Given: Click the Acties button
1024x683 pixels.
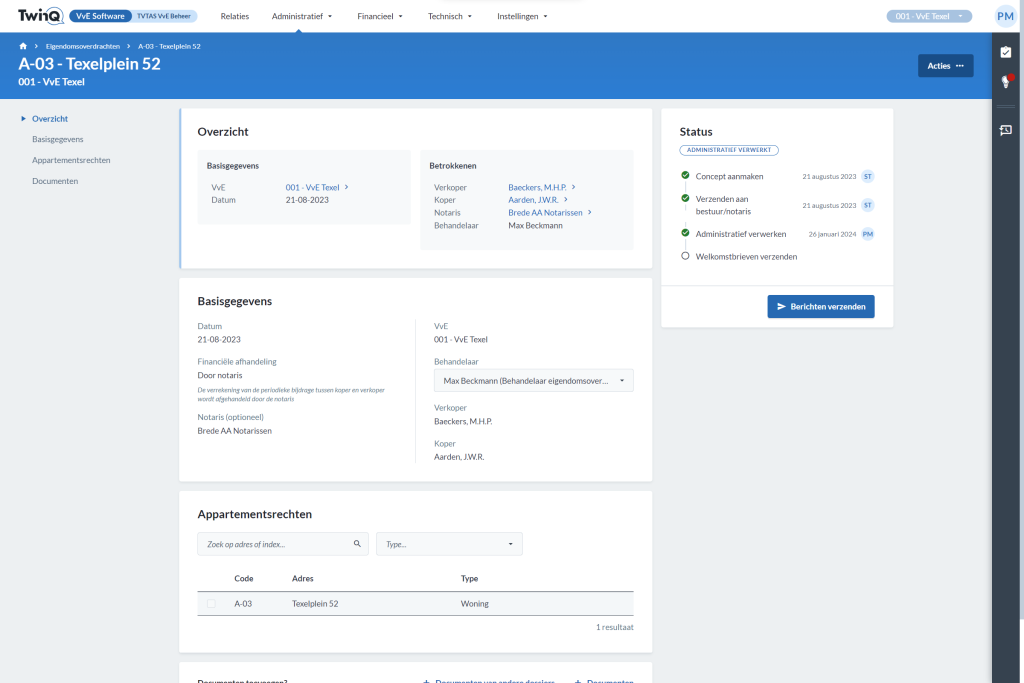Looking at the screenshot, I should point(946,66).
